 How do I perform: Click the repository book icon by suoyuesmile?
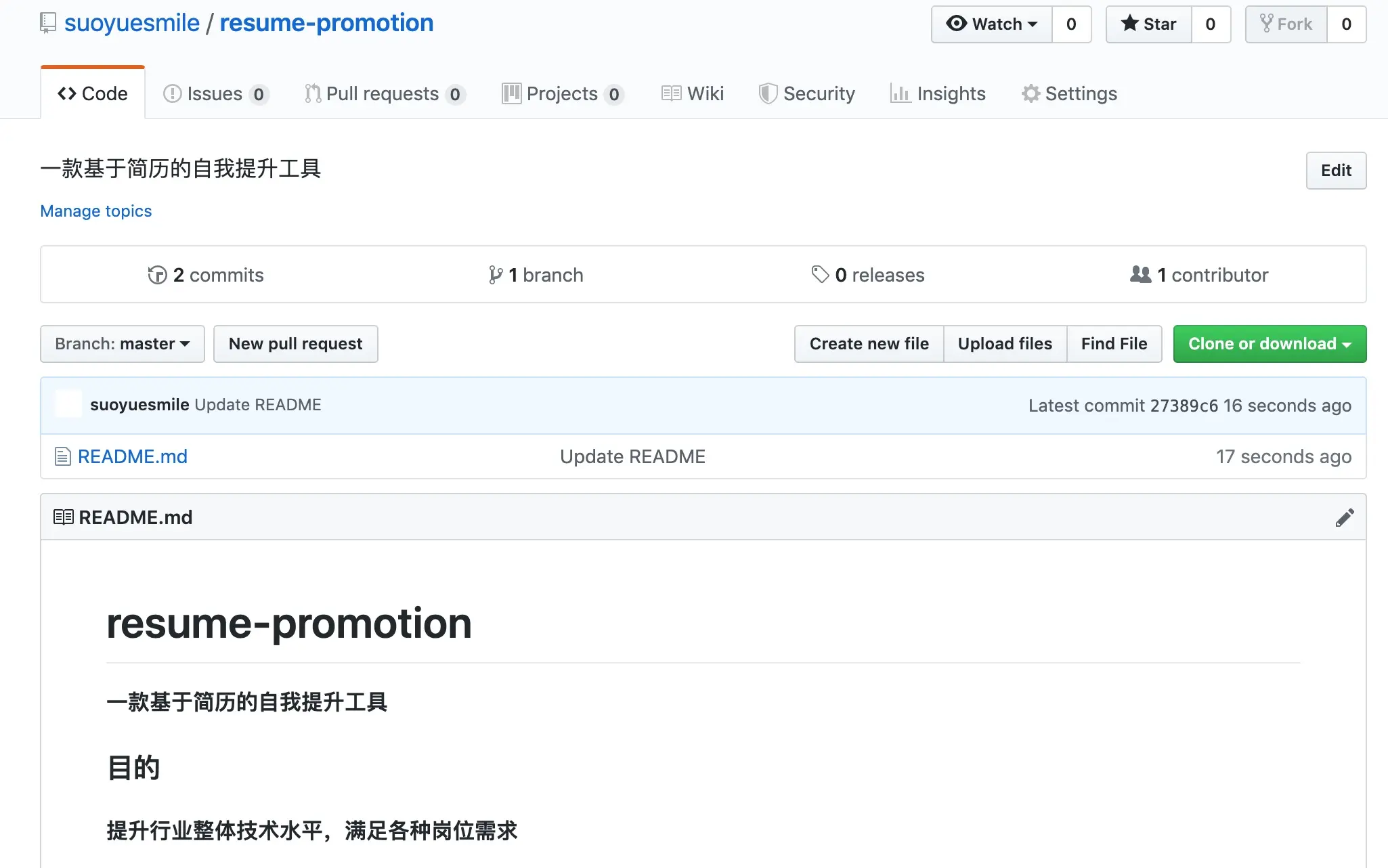[x=47, y=23]
